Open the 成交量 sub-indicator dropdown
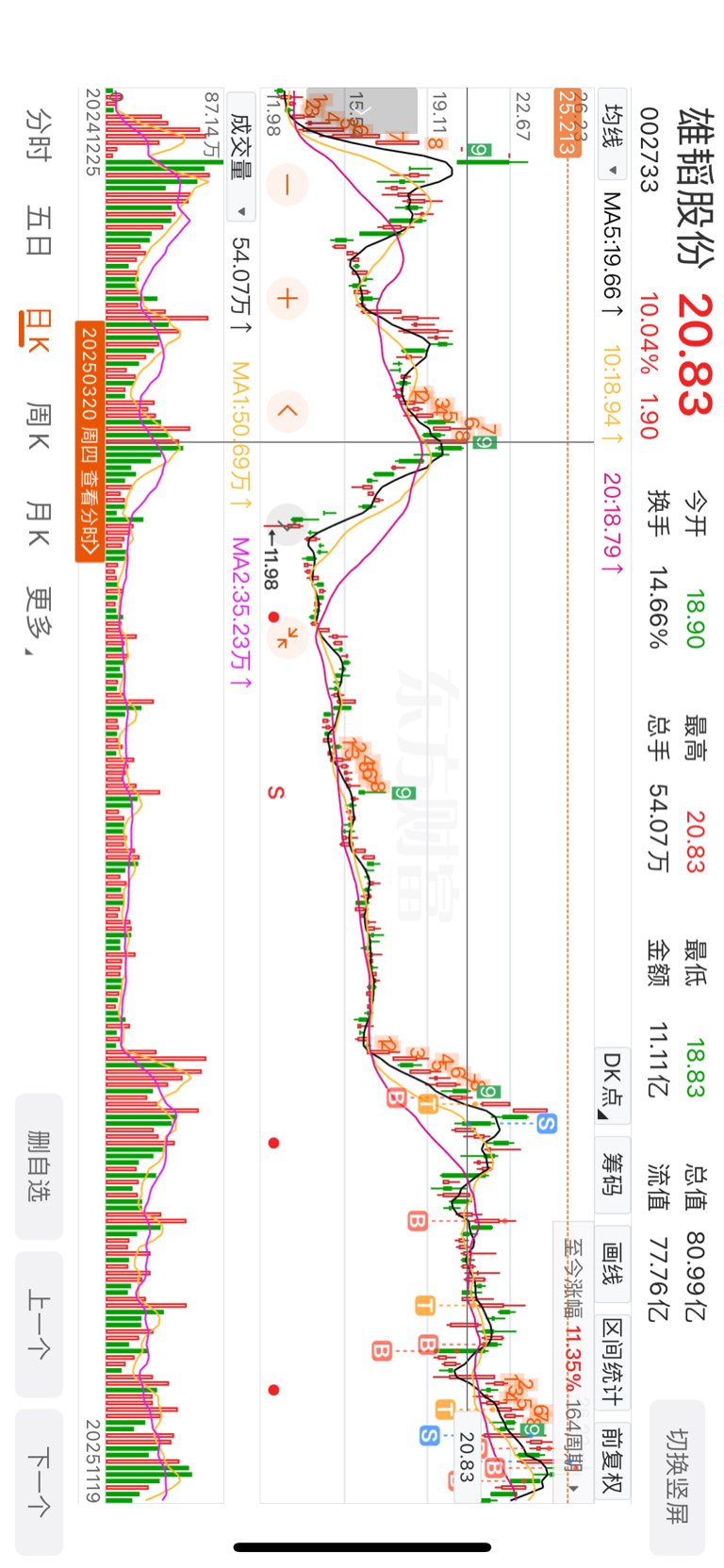Image resolution: width=724 pixels, height=1568 pixels. tap(241, 157)
